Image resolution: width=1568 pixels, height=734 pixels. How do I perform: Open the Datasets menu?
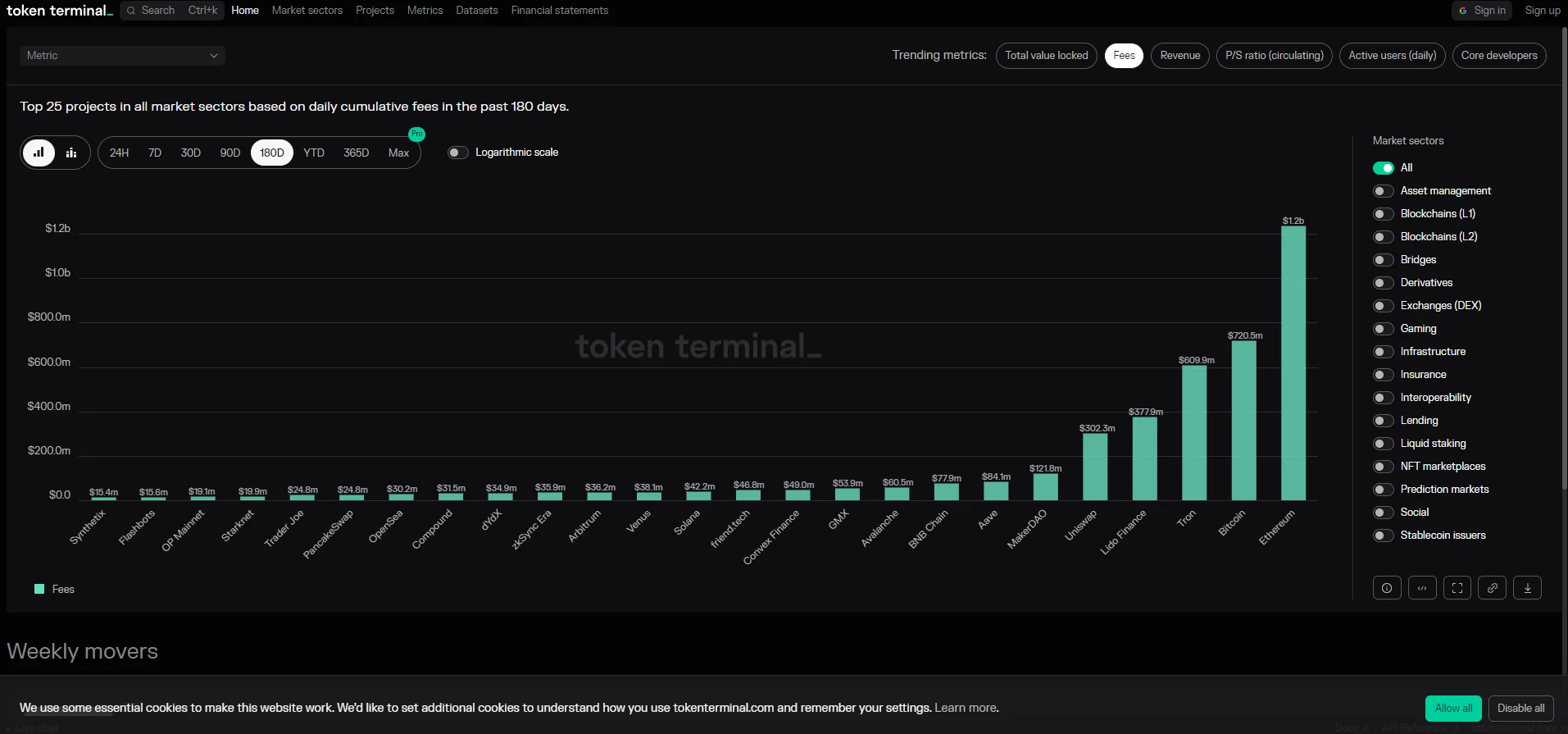pyautogui.click(x=477, y=11)
